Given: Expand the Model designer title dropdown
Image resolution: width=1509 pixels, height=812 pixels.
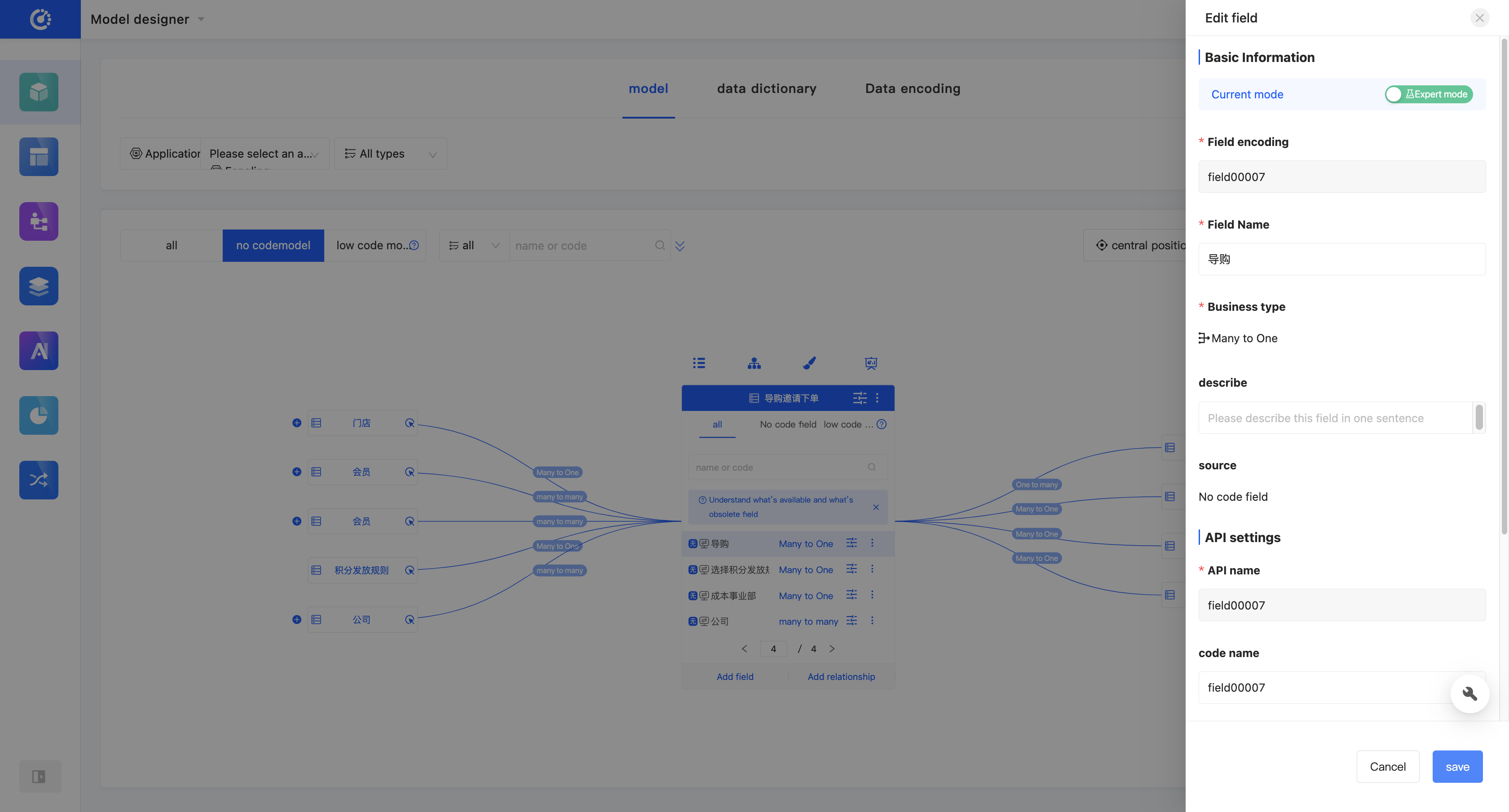Looking at the screenshot, I should point(201,19).
